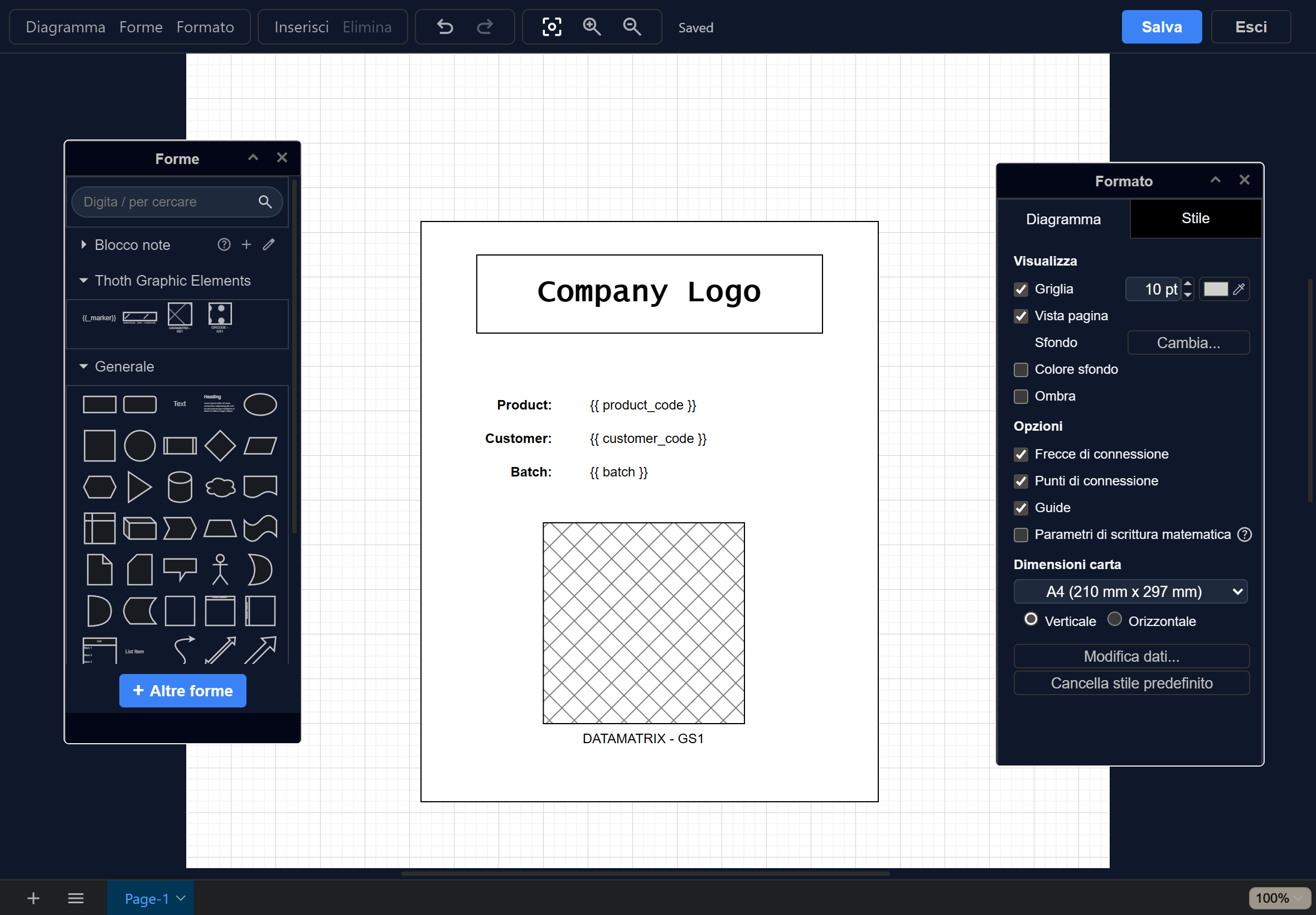This screenshot has height=915, width=1316.
Task: Enable the Colore sfondo checkbox
Action: point(1021,370)
